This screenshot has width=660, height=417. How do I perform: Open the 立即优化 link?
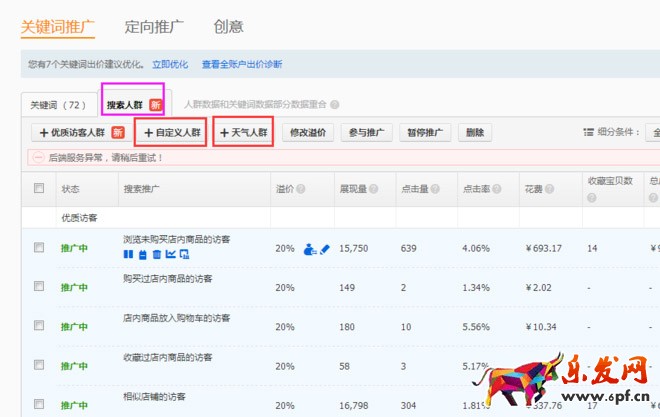coord(170,64)
